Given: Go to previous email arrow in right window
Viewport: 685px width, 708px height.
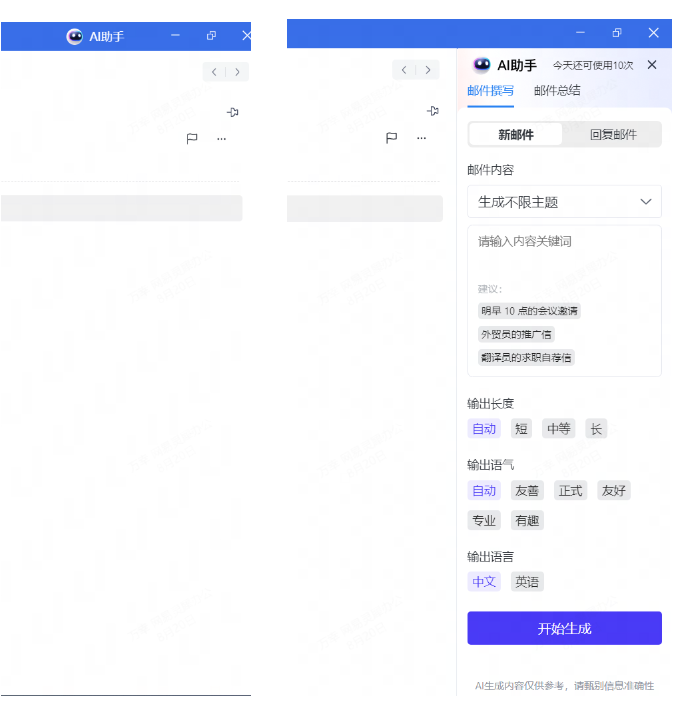Looking at the screenshot, I should click(404, 70).
